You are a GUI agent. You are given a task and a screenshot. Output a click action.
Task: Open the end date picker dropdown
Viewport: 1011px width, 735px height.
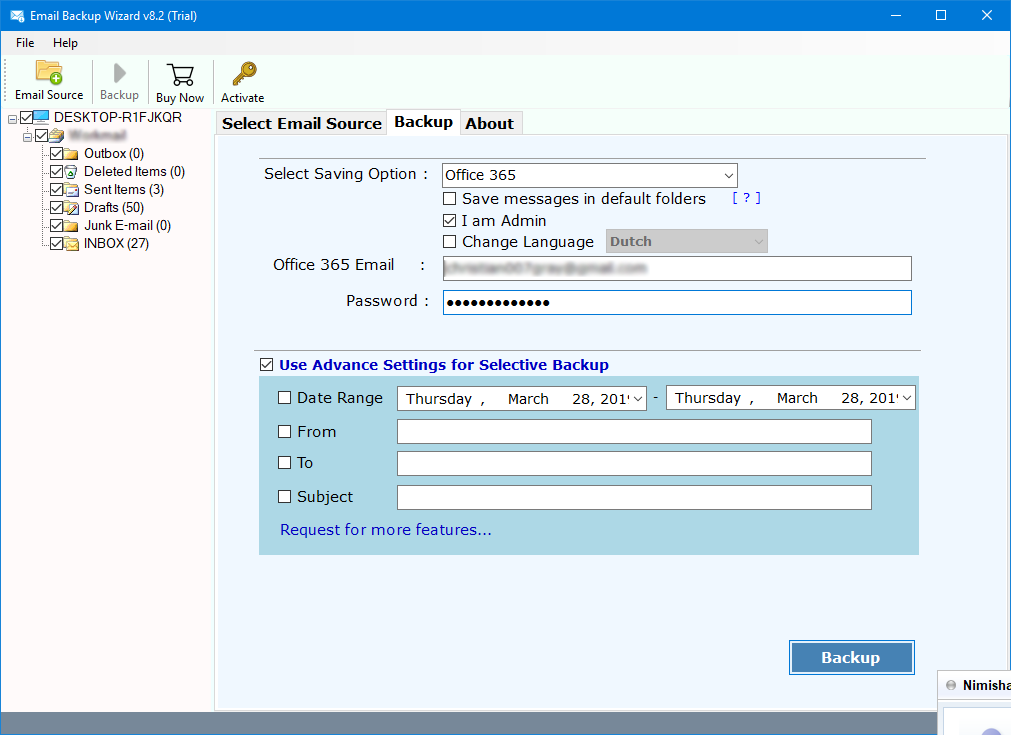[x=907, y=398]
